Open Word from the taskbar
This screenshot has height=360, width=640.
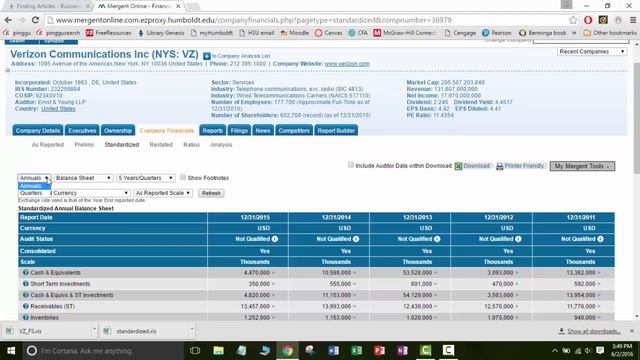[333, 351]
